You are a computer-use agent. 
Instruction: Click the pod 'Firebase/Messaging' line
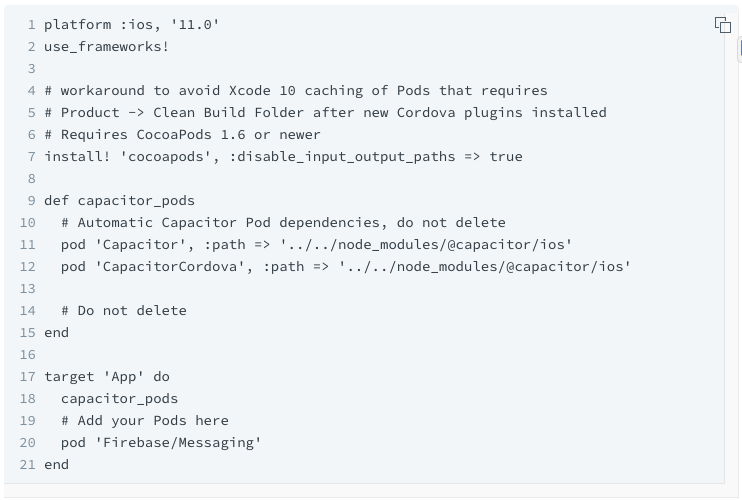click(160, 442)
